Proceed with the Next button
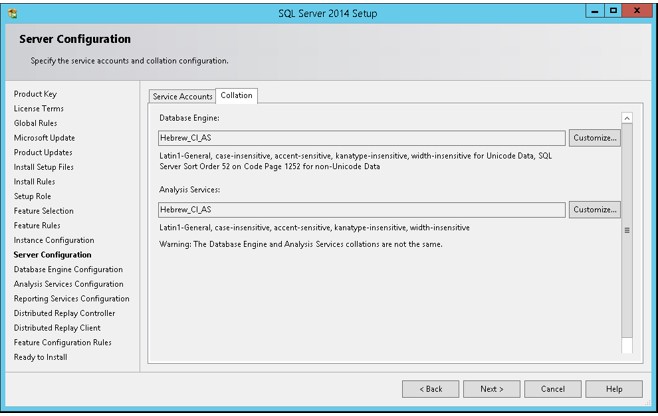The image size is (658, 416). (492, 389)
